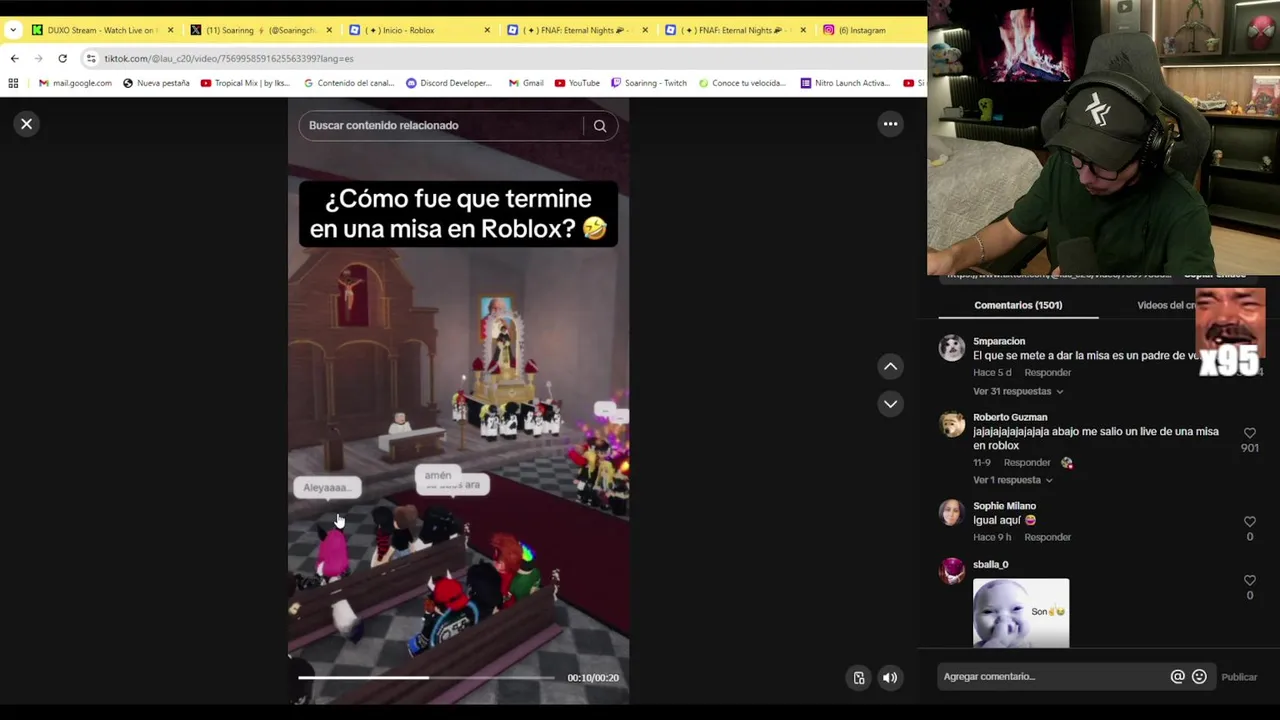This screenshot has width=1280, height=720.
Task: Like Roberto Guzman's comment with heart icon
Action: click(x=1249, y=433)
